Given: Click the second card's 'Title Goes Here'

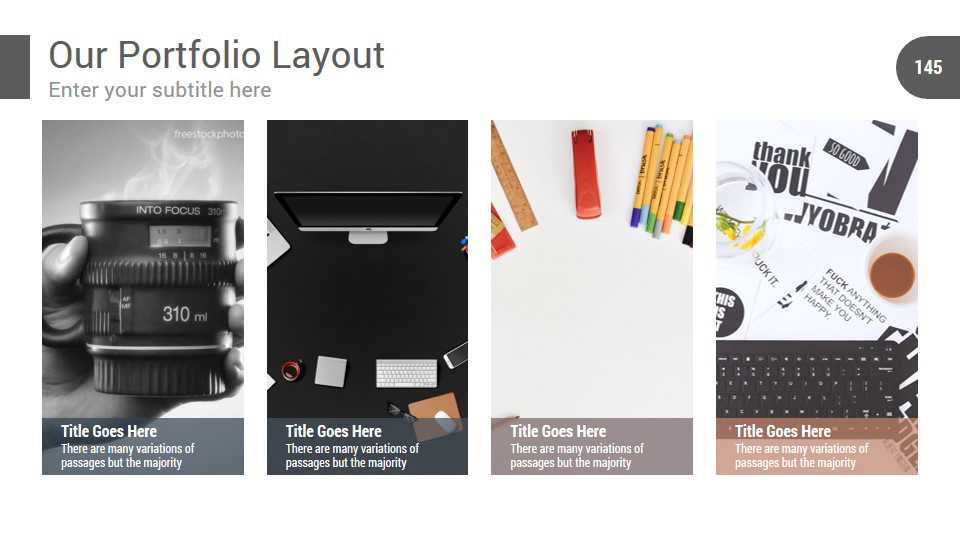Looking at the screenshot, I should [x=334, y=431].
